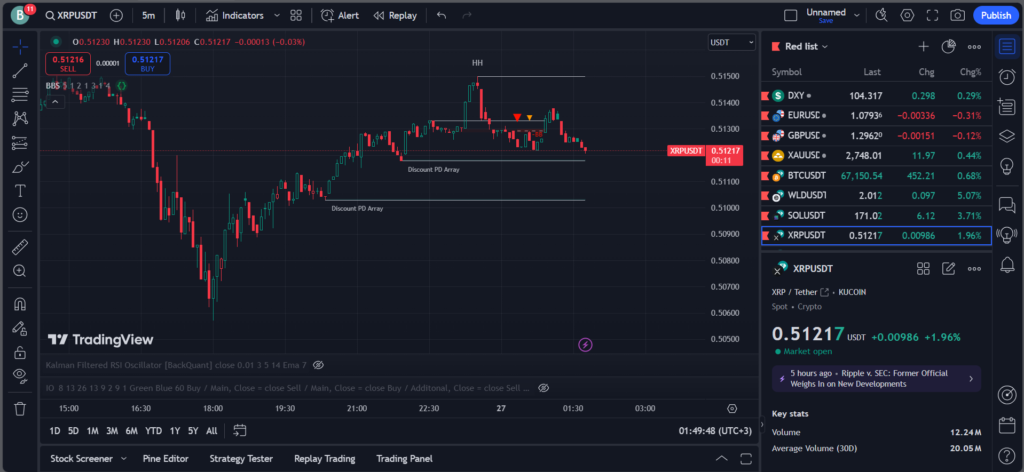The width and height of the screenshot is (1024, 472).
Task: Open watchlist advanced view pie icon
Action: click(x=948, y=46)
